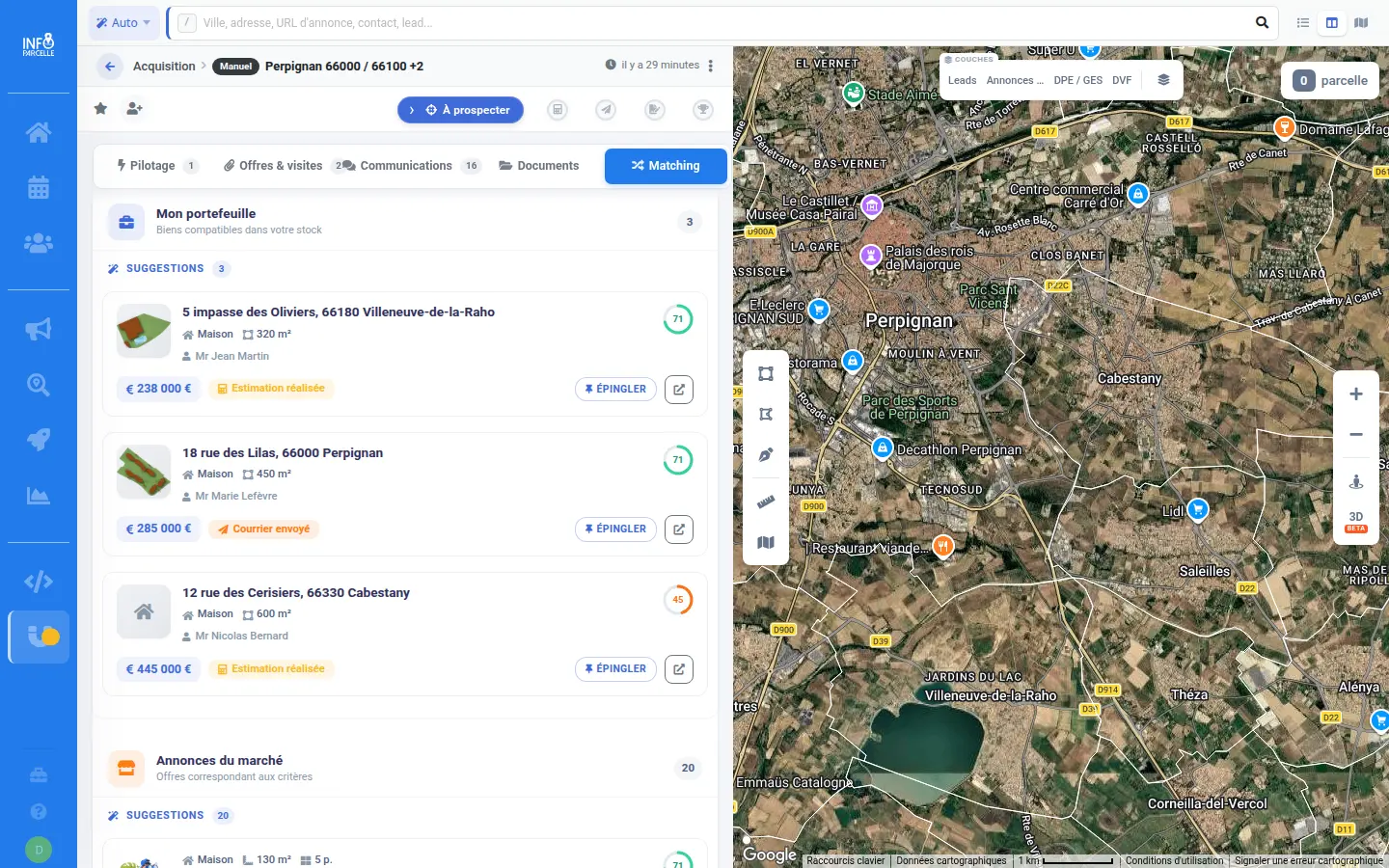
Task: Click the paper plane stage icon
Action: 606,110
